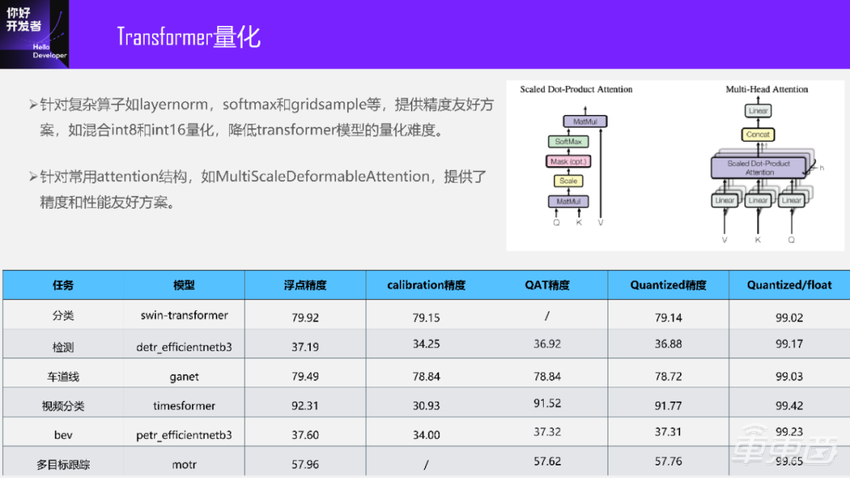Select the yellow Scale block

coord(567,181)
